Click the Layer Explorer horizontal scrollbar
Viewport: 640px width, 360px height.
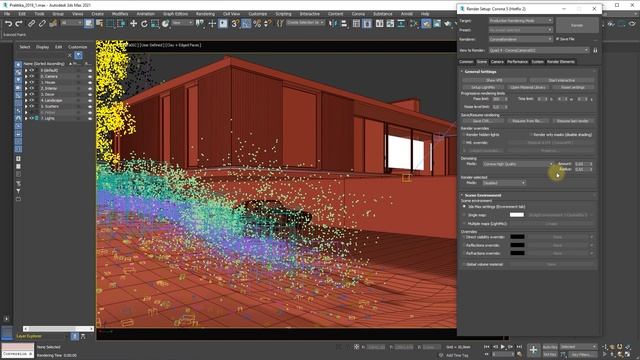[58, 329]
